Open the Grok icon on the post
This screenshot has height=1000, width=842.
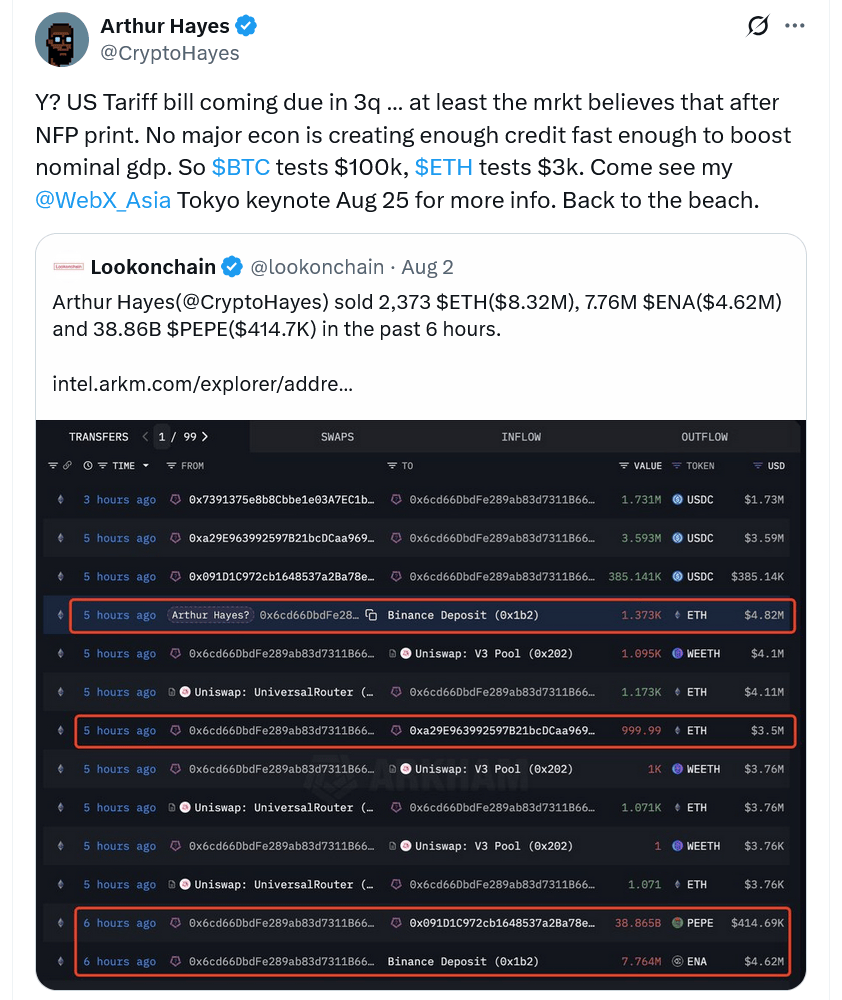coord(758,26)
